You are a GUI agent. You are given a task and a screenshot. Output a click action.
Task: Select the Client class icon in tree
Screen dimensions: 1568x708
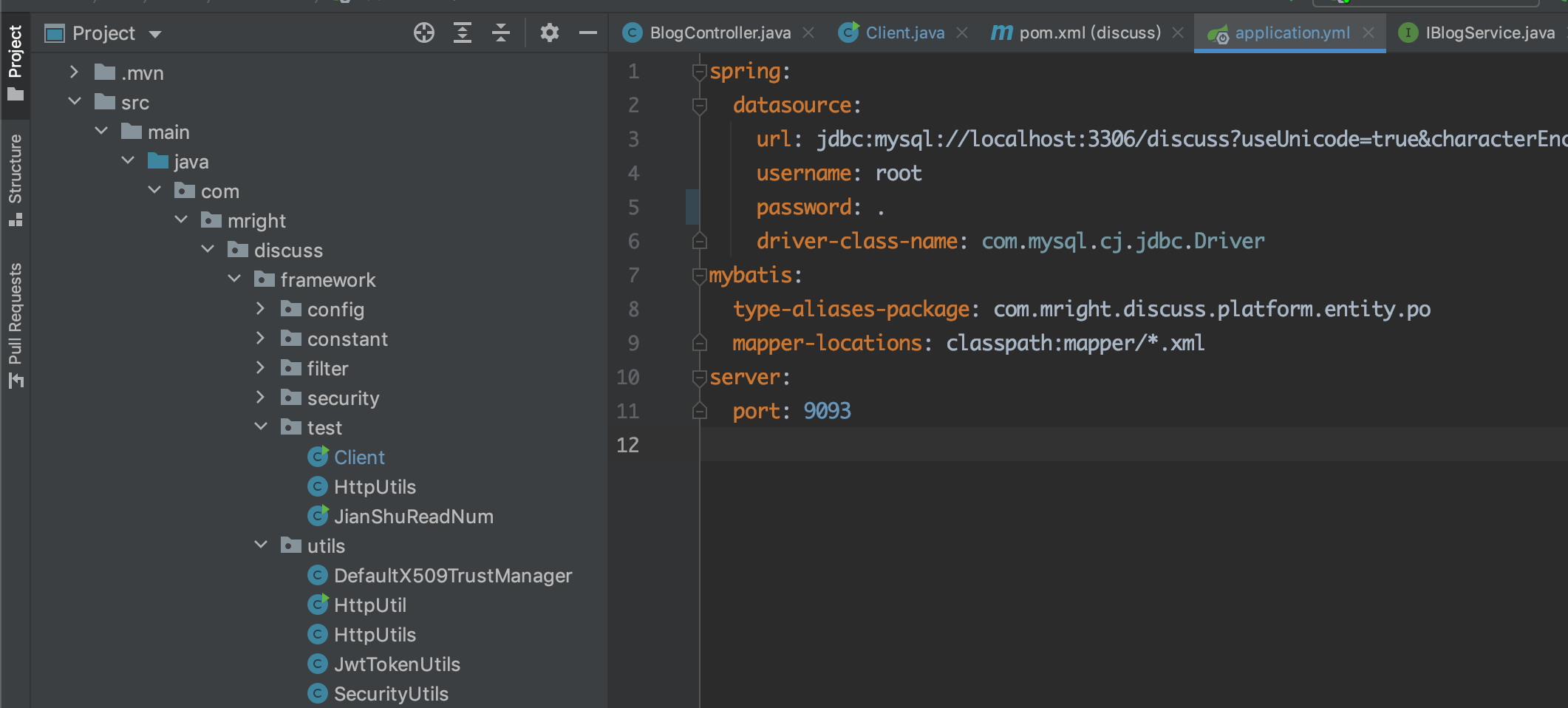click(x=318, y=457)
